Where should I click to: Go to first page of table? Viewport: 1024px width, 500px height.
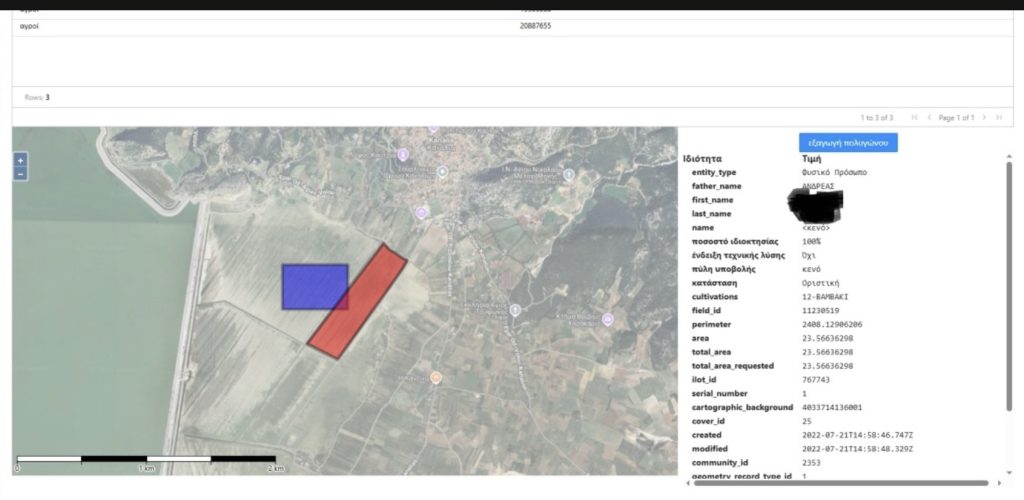point(914,118)
